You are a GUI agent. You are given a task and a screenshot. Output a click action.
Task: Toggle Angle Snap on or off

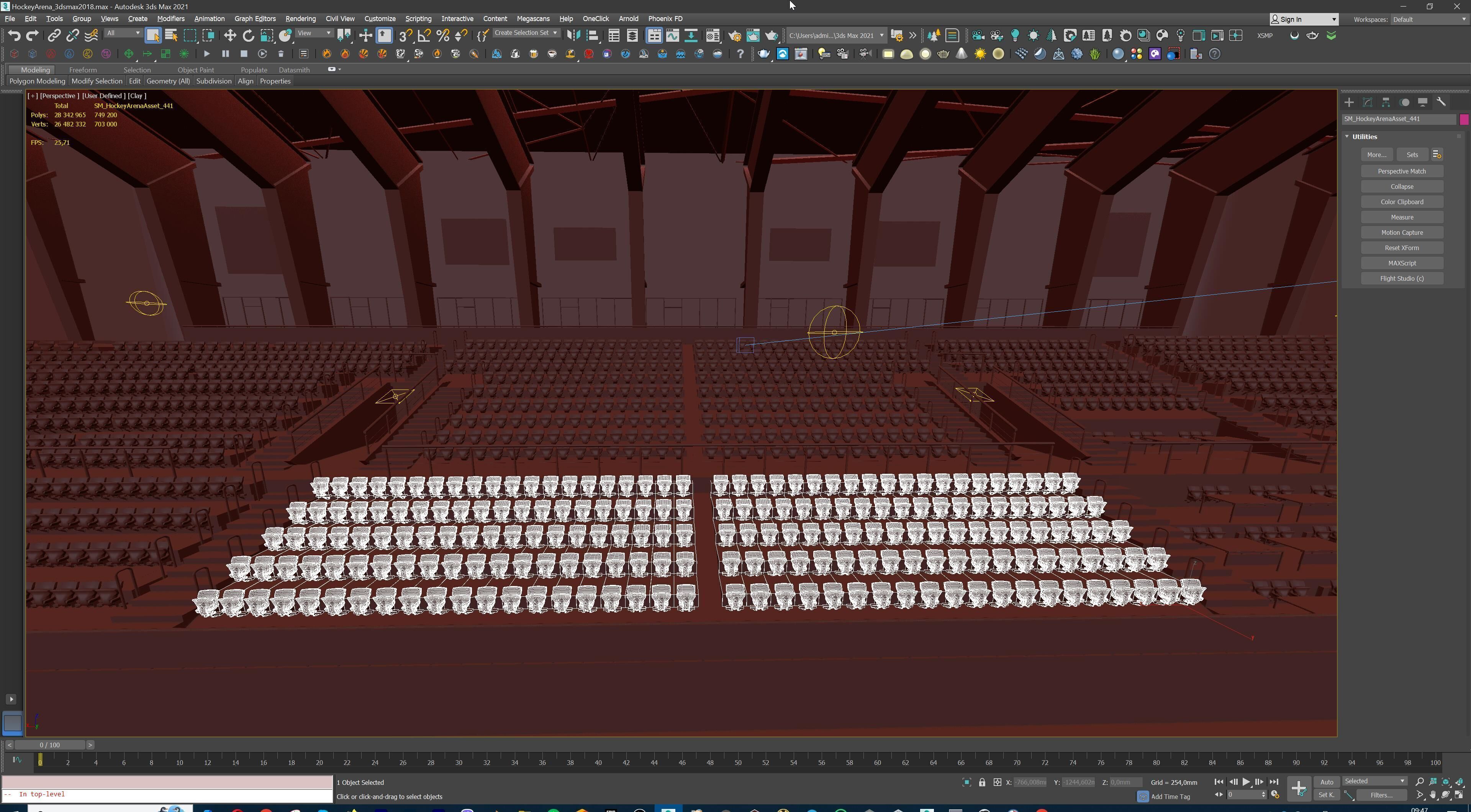pyautogui.click(x=424, y=35)
